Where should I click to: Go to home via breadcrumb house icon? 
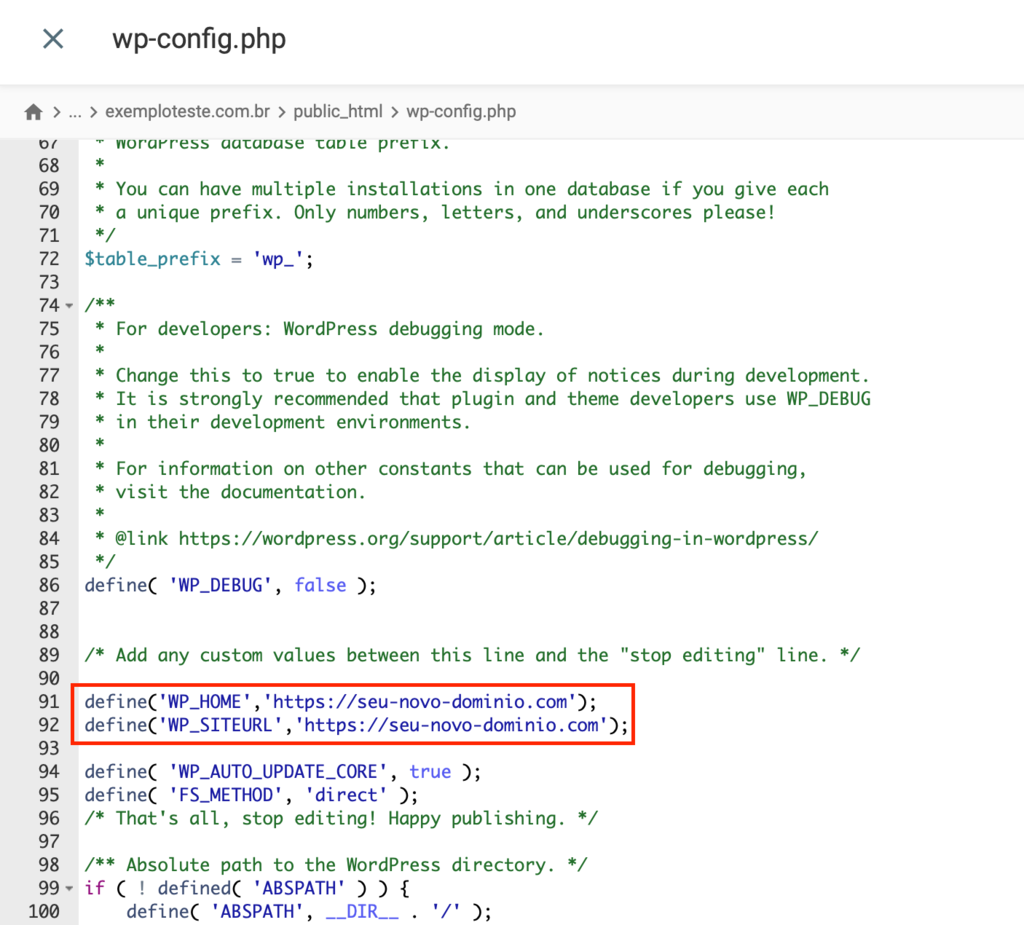coord(33,112)
